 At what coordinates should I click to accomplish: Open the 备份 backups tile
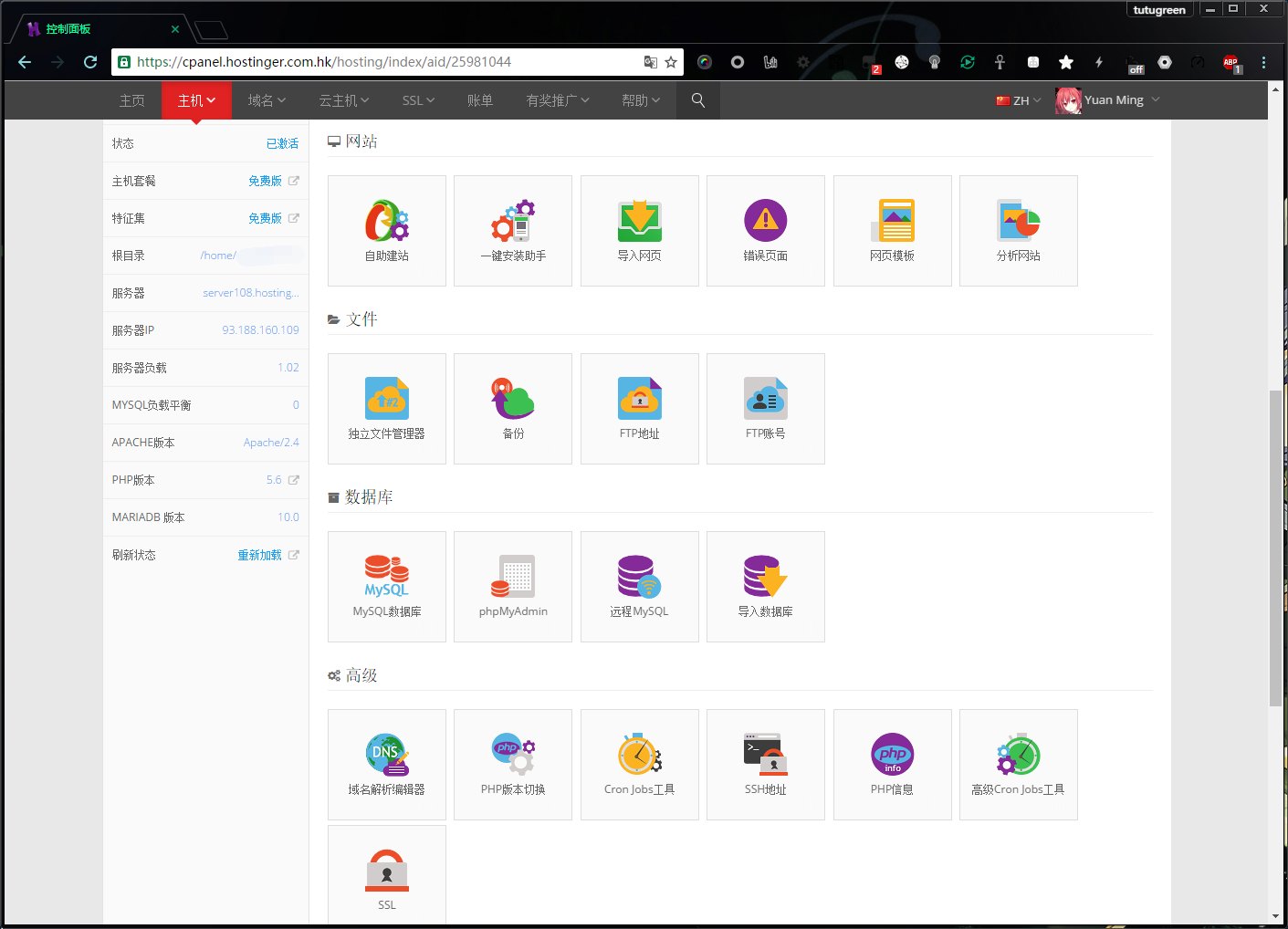(513, 409)
